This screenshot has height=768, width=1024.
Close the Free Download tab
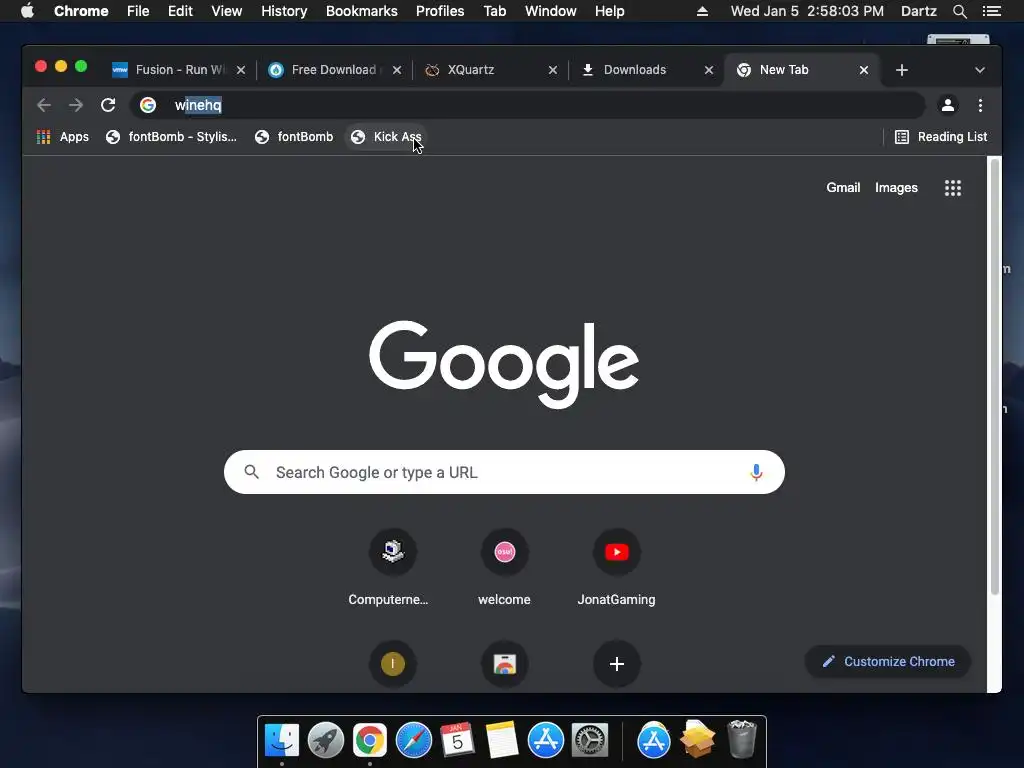(396, 70)
